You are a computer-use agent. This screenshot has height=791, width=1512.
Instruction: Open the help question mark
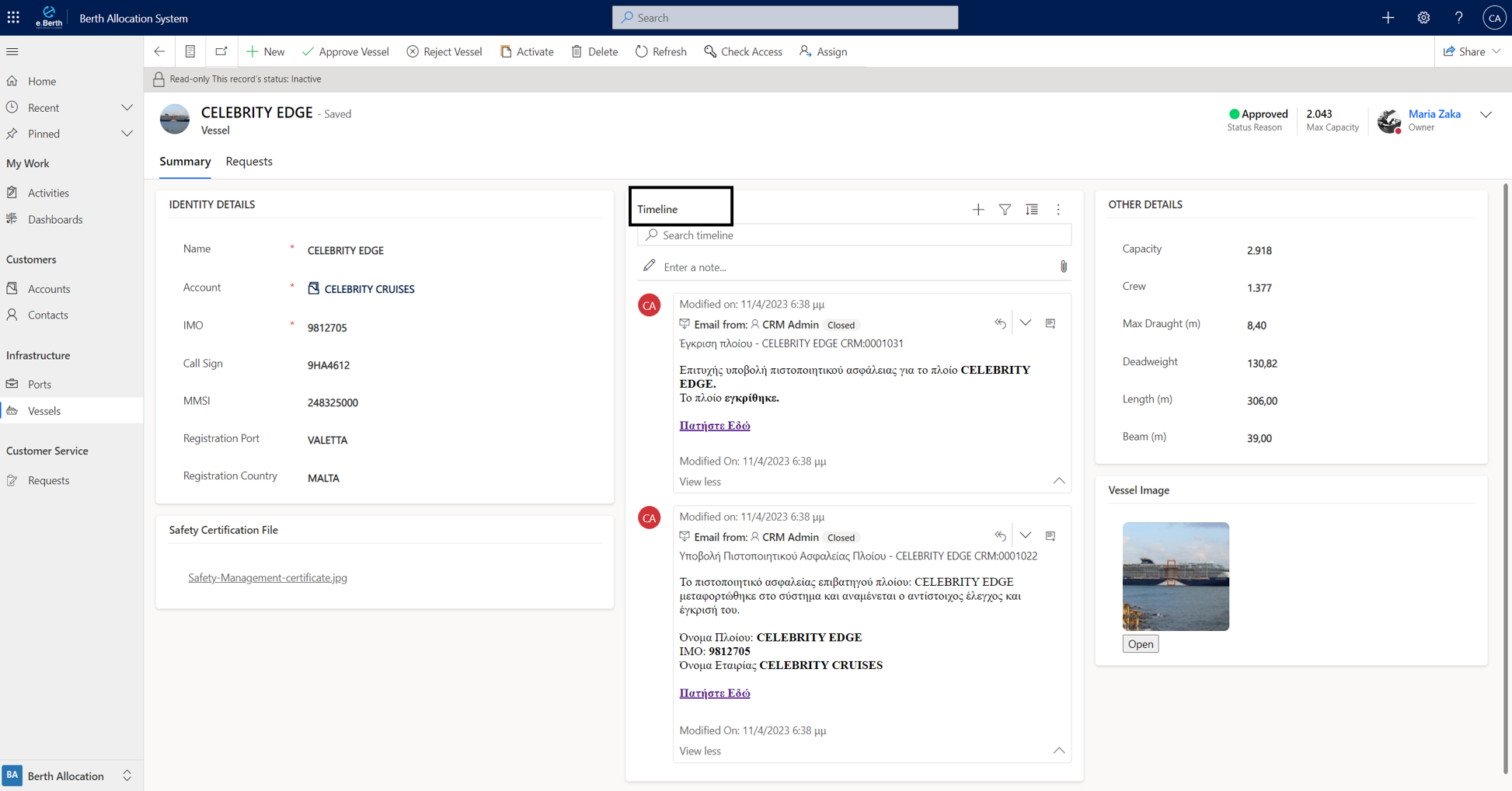click(1458, 17)
